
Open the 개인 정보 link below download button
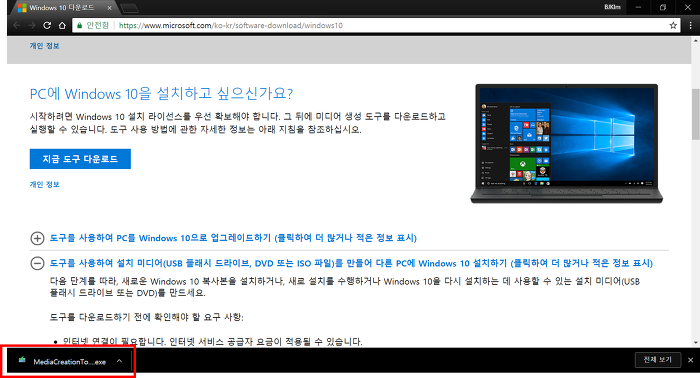[45, 184]
